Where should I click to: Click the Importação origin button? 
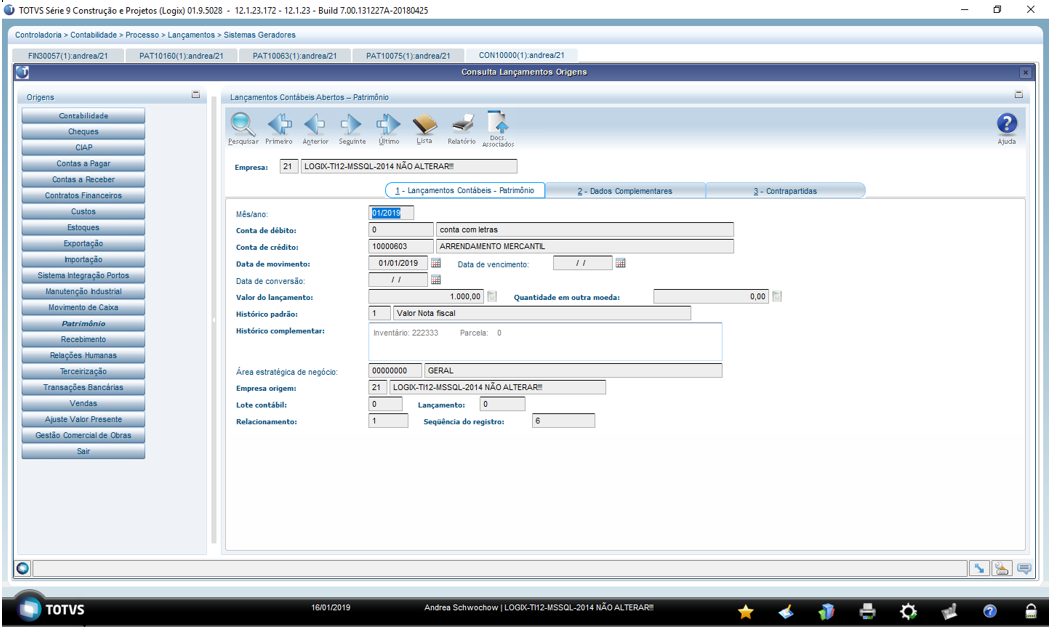(x=83, y=260)
